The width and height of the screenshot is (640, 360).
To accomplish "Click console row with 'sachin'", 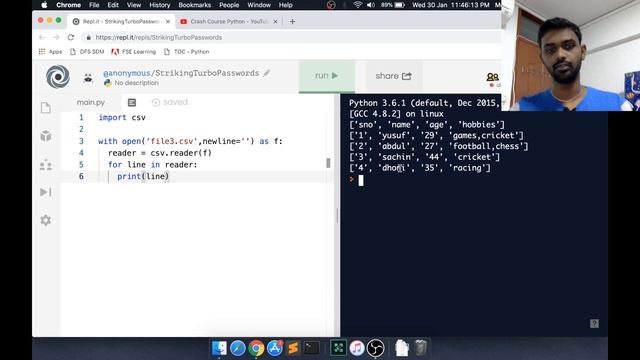I will tap(424, 157).
